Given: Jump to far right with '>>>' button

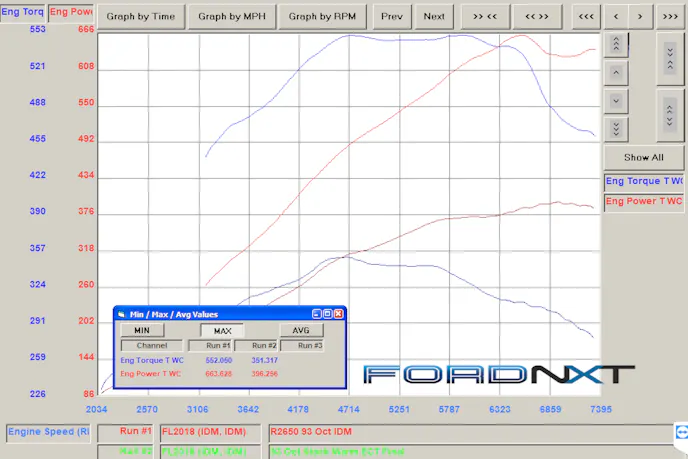Looking at the screenshot, I should (x=670, y=16).
